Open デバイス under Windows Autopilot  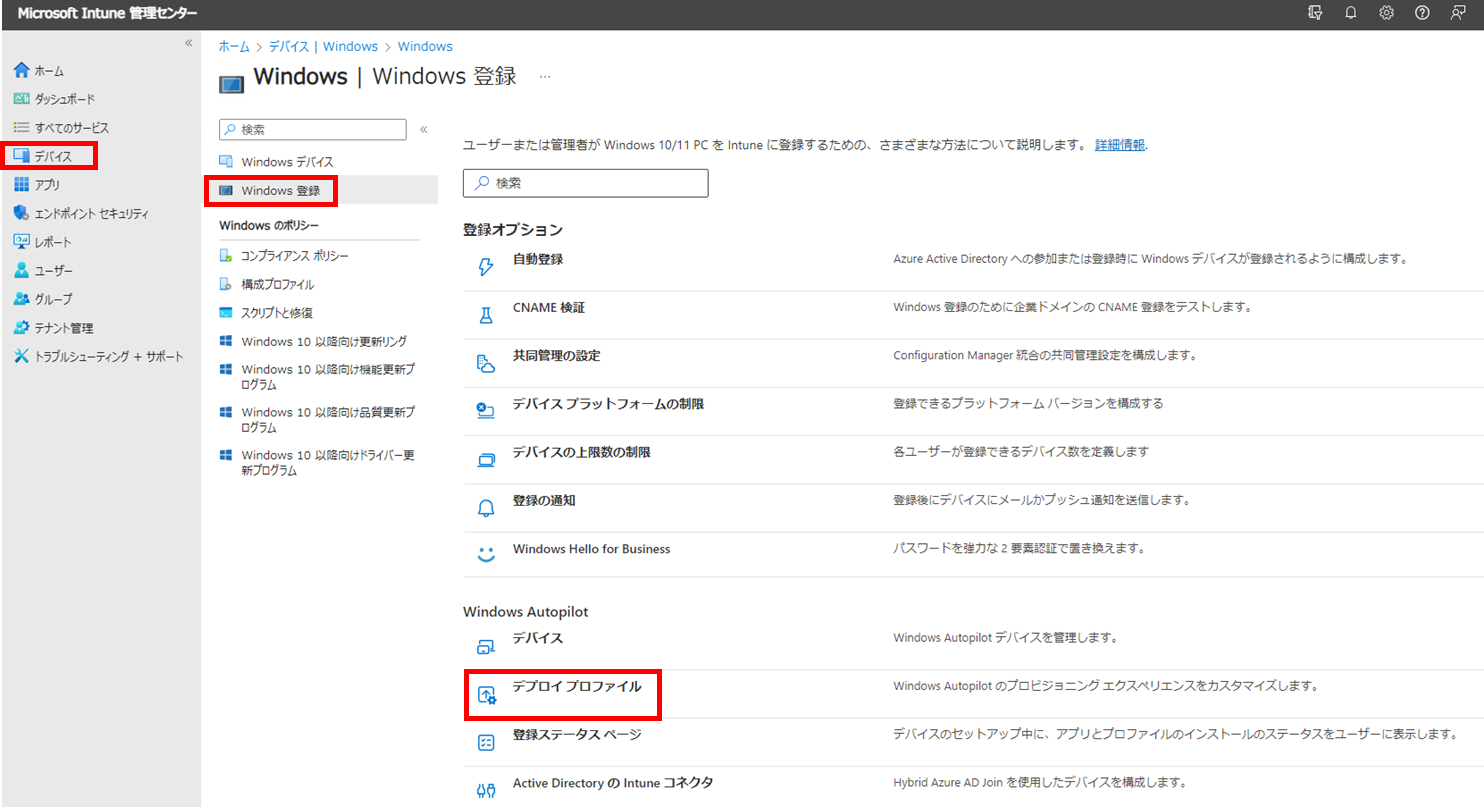click(538, 638)
